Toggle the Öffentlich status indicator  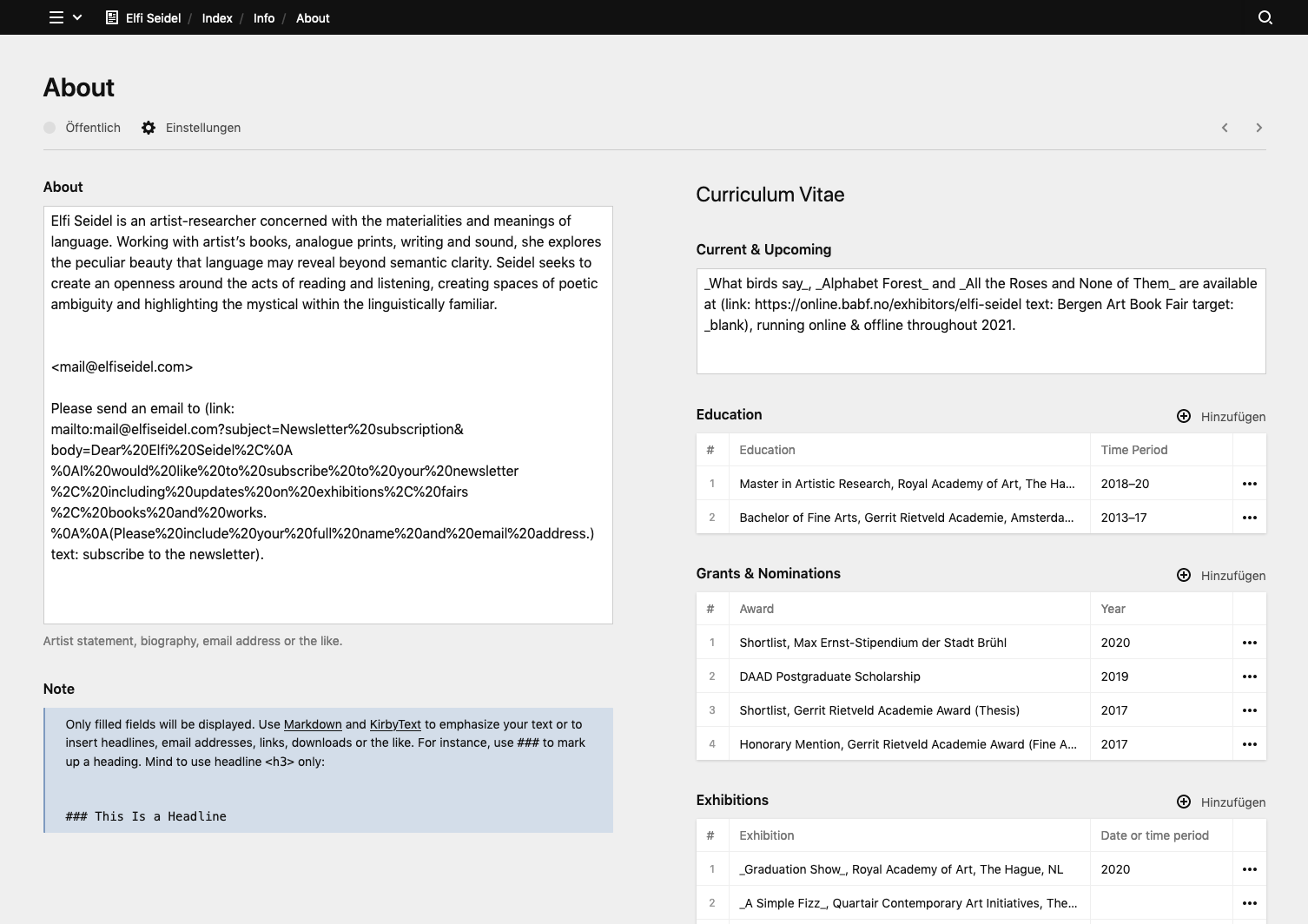coord(50,128)
